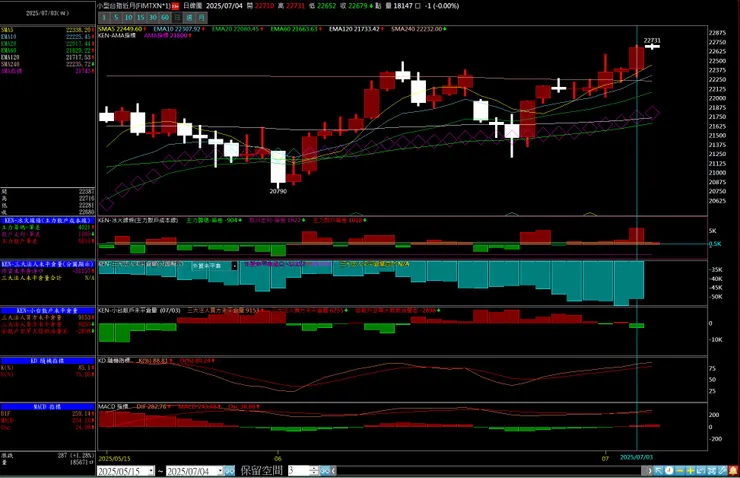
Task: Click the clock icon in bottom toolbar
Action: point(669,470)
